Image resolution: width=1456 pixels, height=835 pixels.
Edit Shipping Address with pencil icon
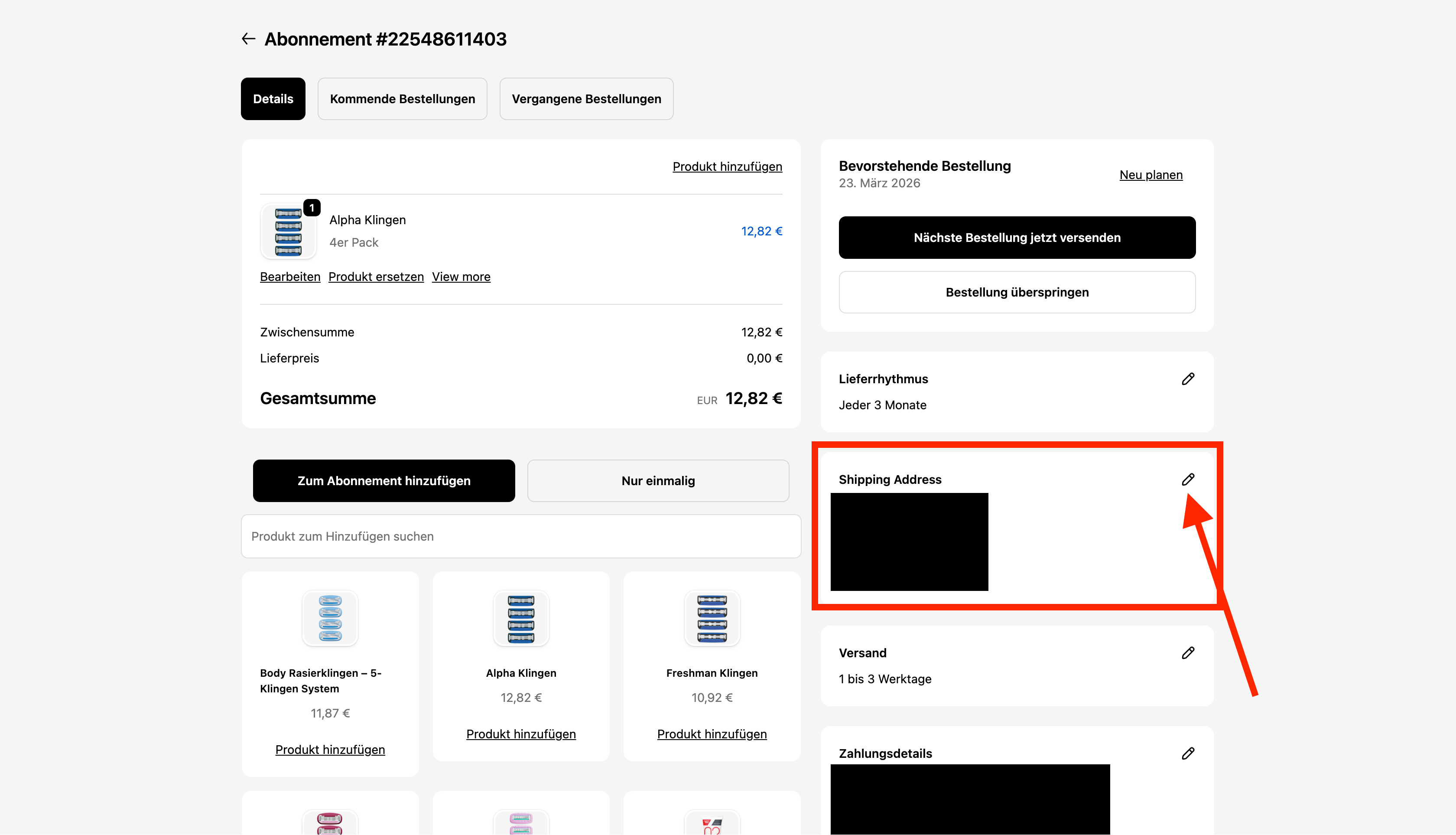(1188, 479)
